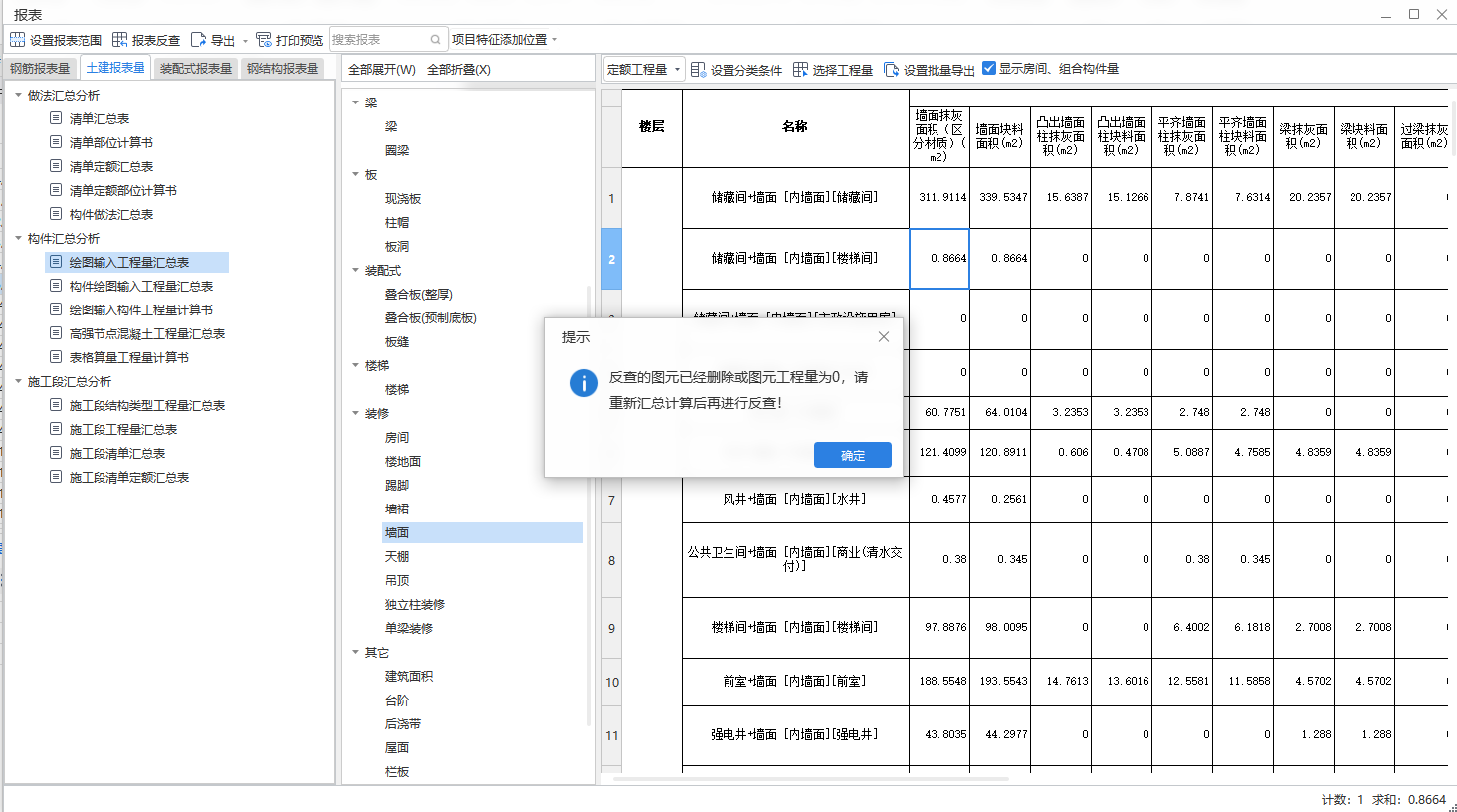Screen dimensions: 1457x812
Task: Click document icon beside 施工段清单定额汇总表
Action: coord(56,477)
